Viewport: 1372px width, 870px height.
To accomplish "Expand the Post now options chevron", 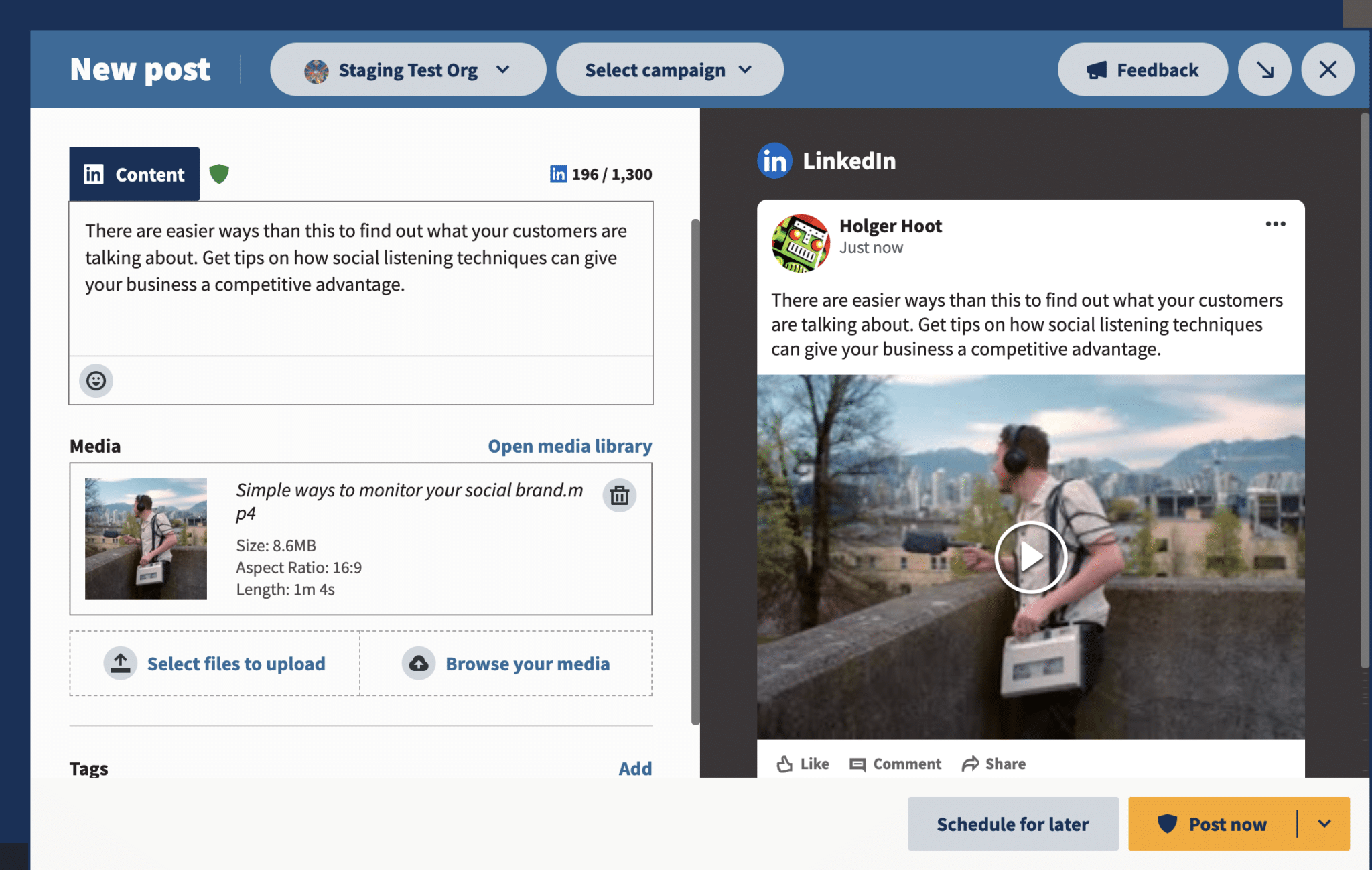I will coord(1323,824).
